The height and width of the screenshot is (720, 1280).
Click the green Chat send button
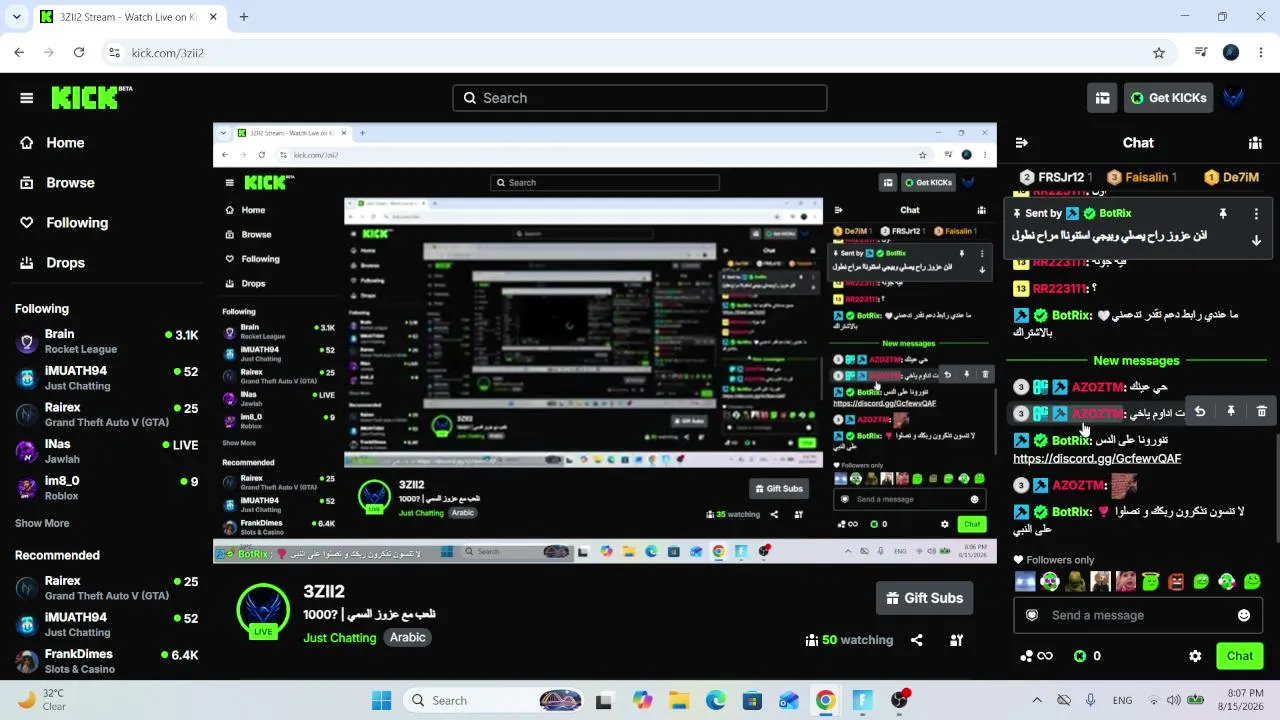pyautogui.click(x=1240, y=656)
